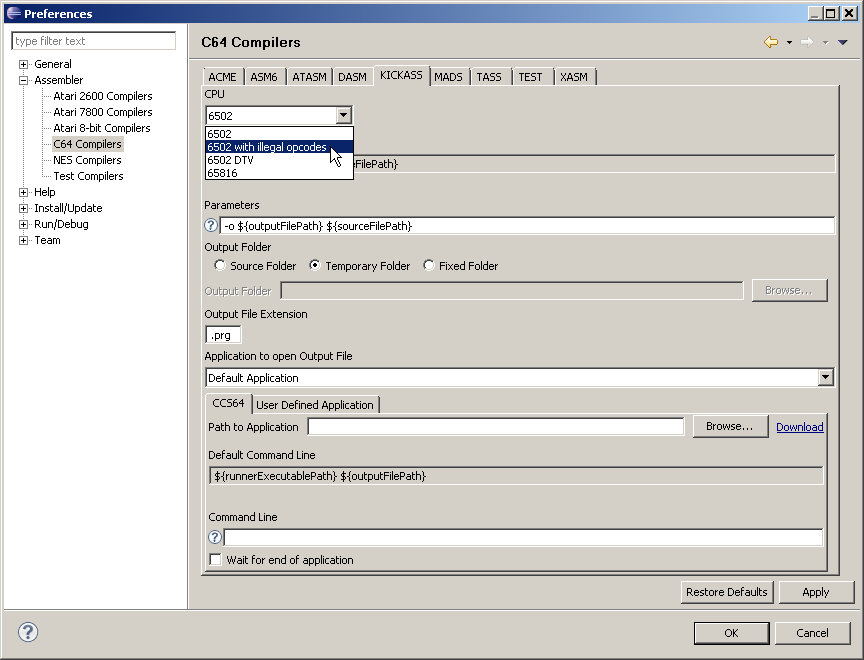Open the User Defined Application tab
Viewport: 864px width, 660px height.
pyautogui.click(x=315, y=405)
